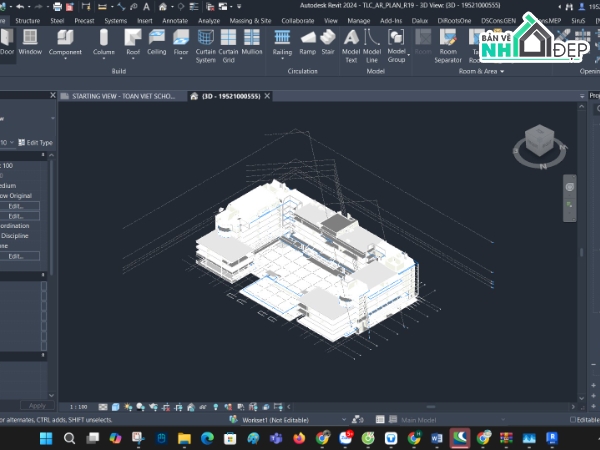
Task: Click the Print icon in quick access toolbar
Action: tap(57, 6)
